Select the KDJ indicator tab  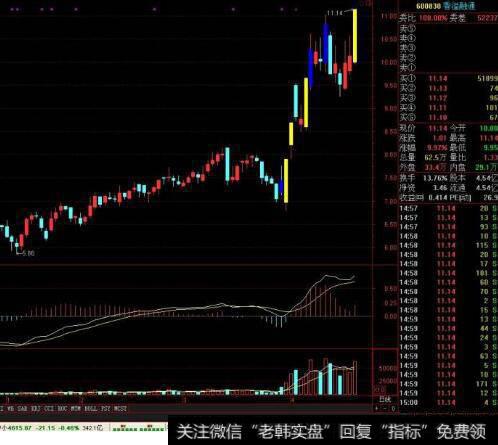(36, 408)
